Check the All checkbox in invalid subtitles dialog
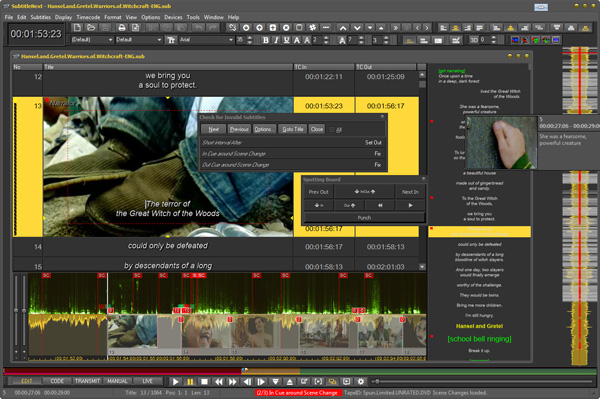The image size is (600, 399). tap(332, 130)
